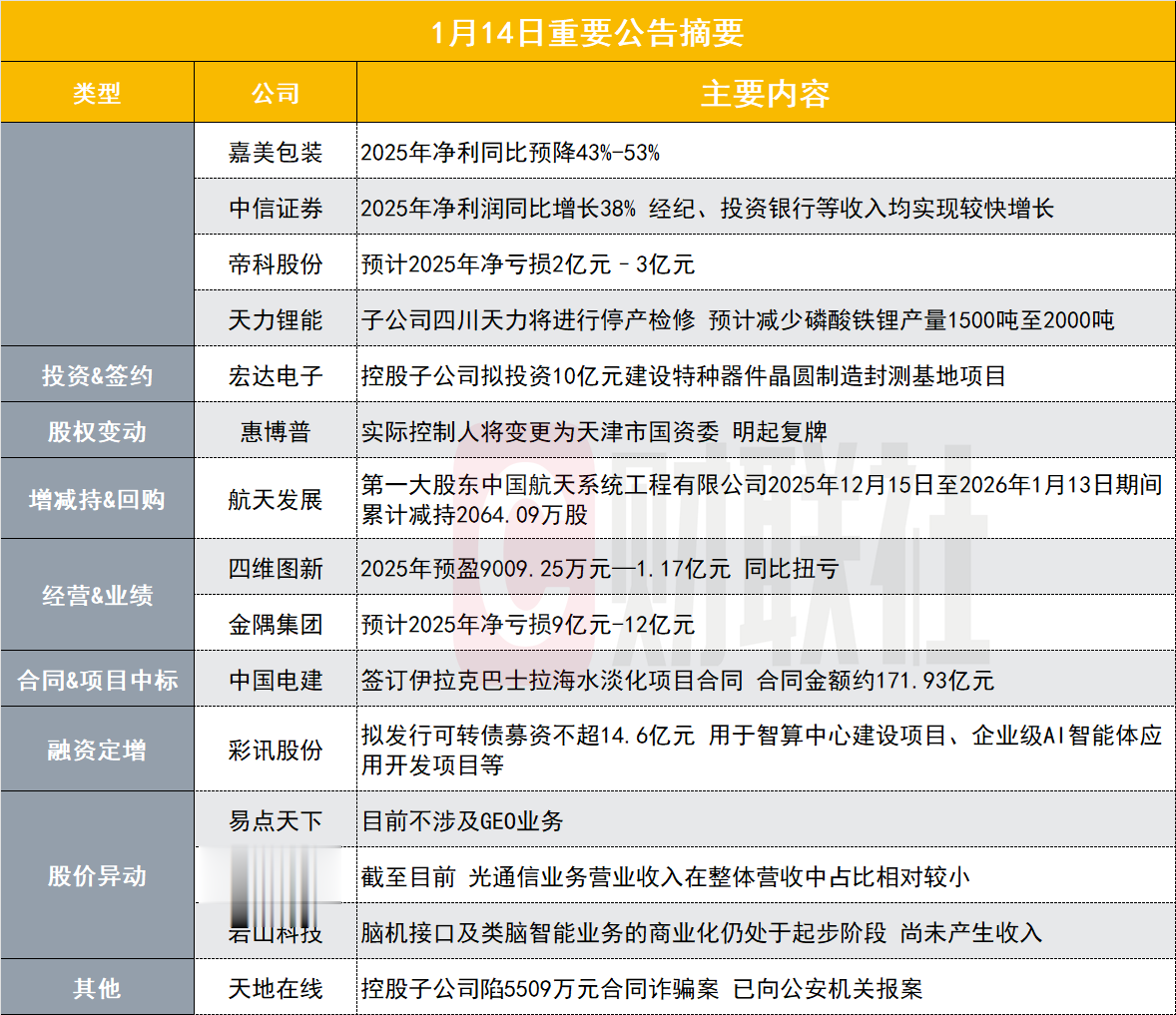Select the '类型' column header

[97, 94]
